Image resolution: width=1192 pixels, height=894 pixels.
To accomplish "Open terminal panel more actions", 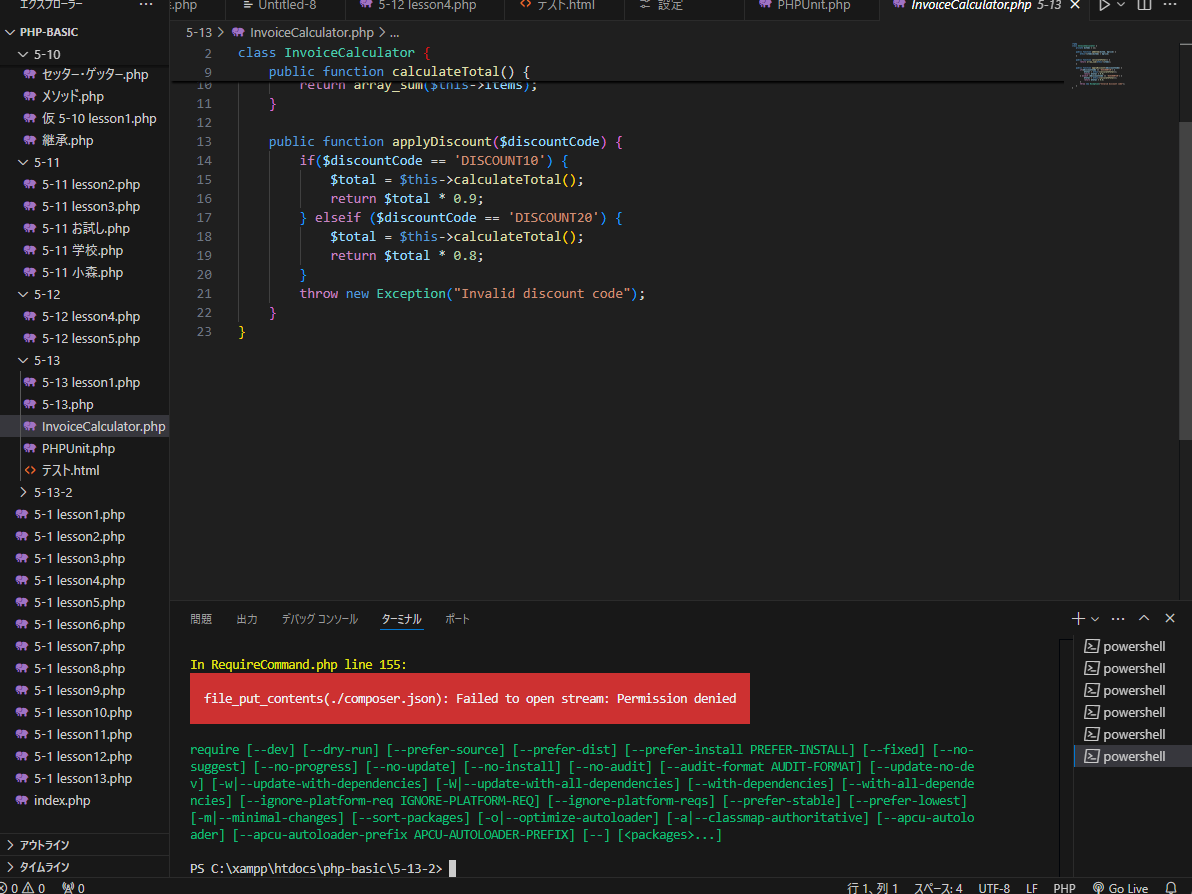I will tap(1118, 619).
